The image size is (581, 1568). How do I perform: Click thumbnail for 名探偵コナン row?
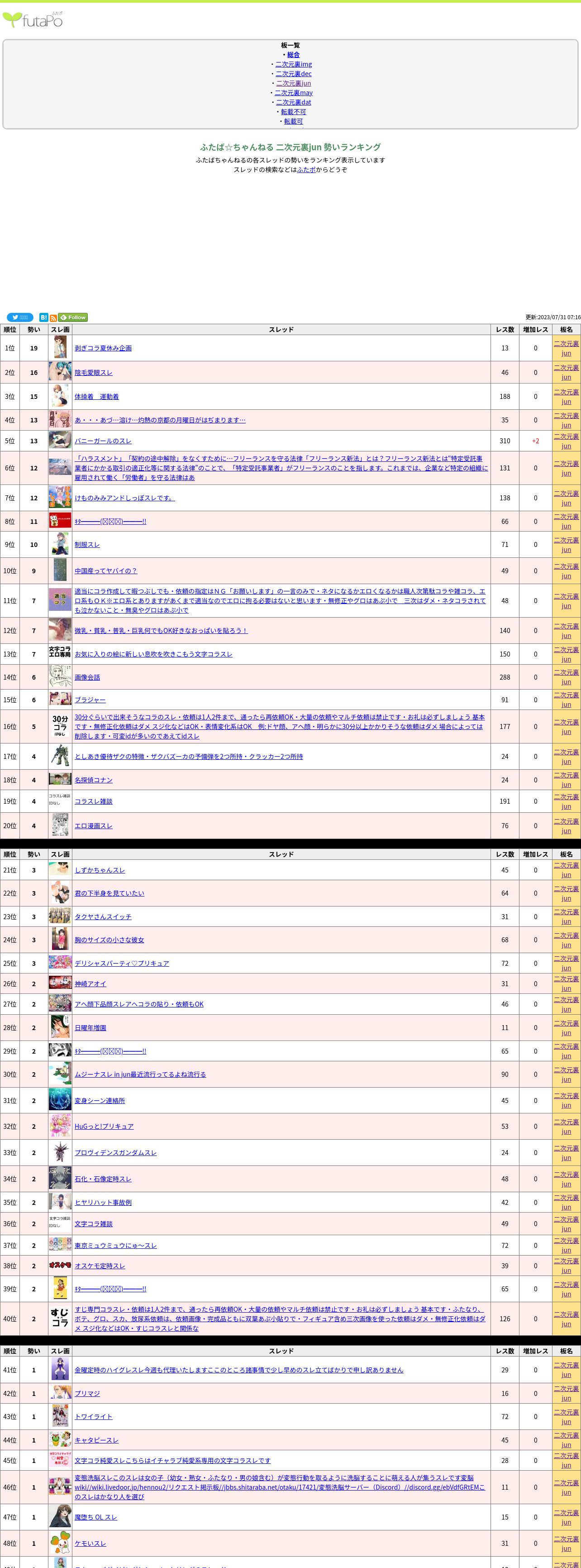click(60, 779)
